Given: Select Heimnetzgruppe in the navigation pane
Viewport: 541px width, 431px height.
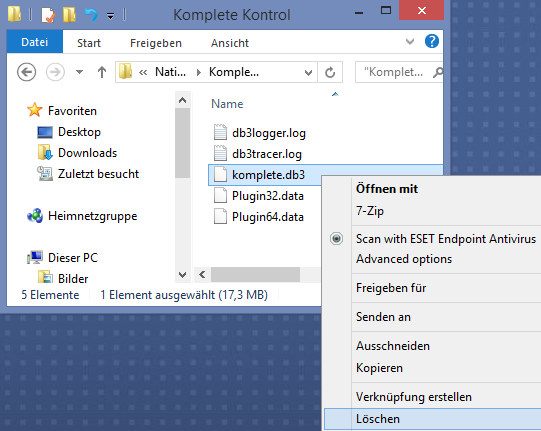Looking at the screenshot, I should click(92, 216).
